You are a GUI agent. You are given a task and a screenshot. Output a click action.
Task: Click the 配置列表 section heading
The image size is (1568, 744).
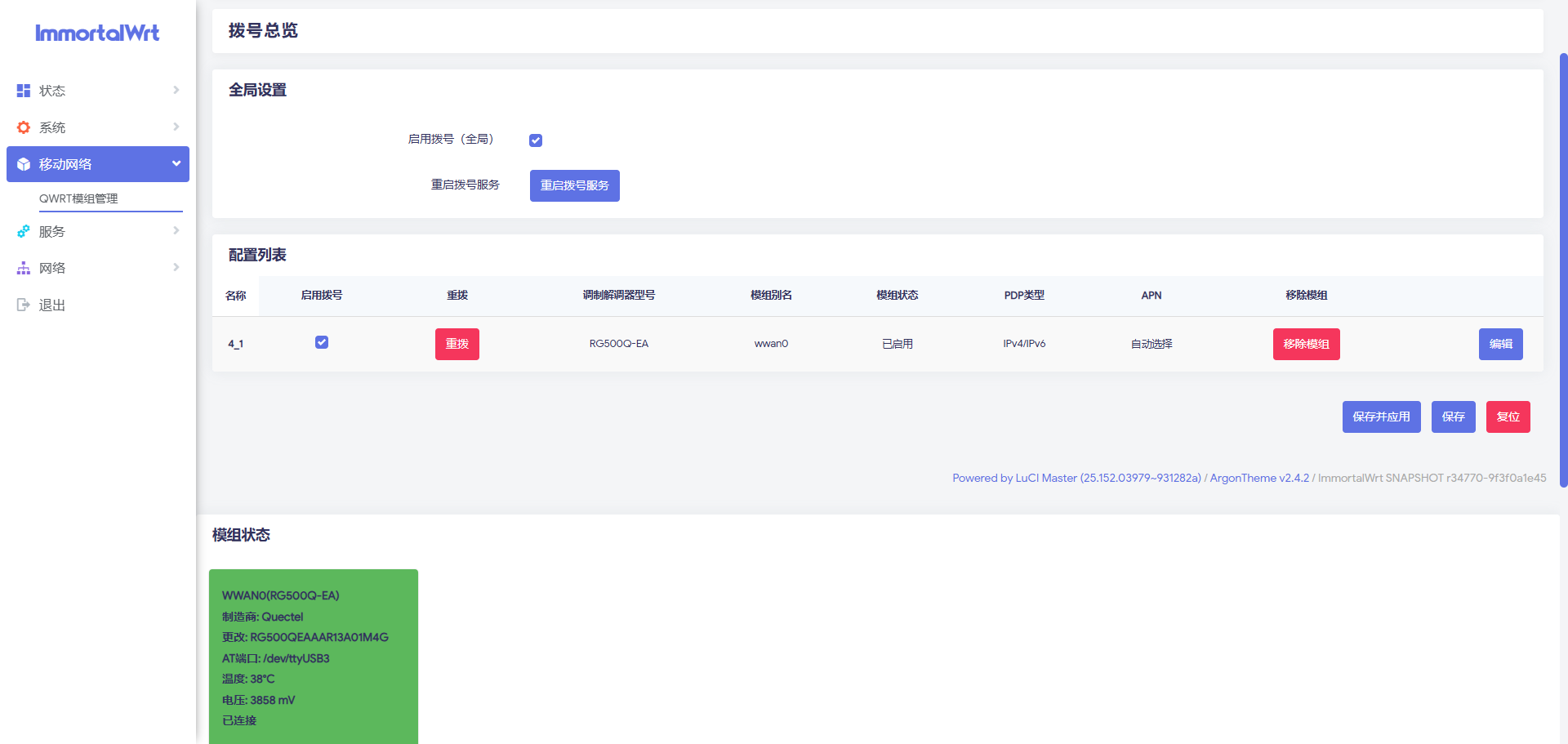(257, 255)
